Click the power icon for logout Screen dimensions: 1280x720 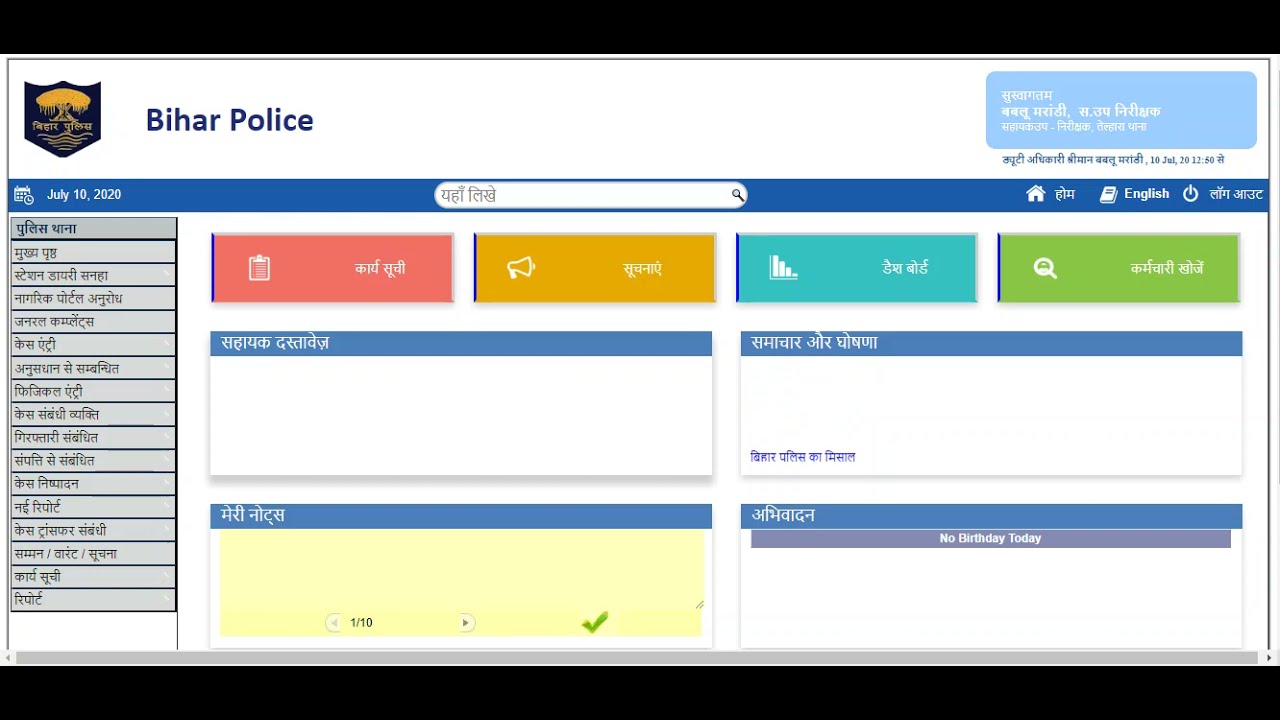(x=1190, y=194)
